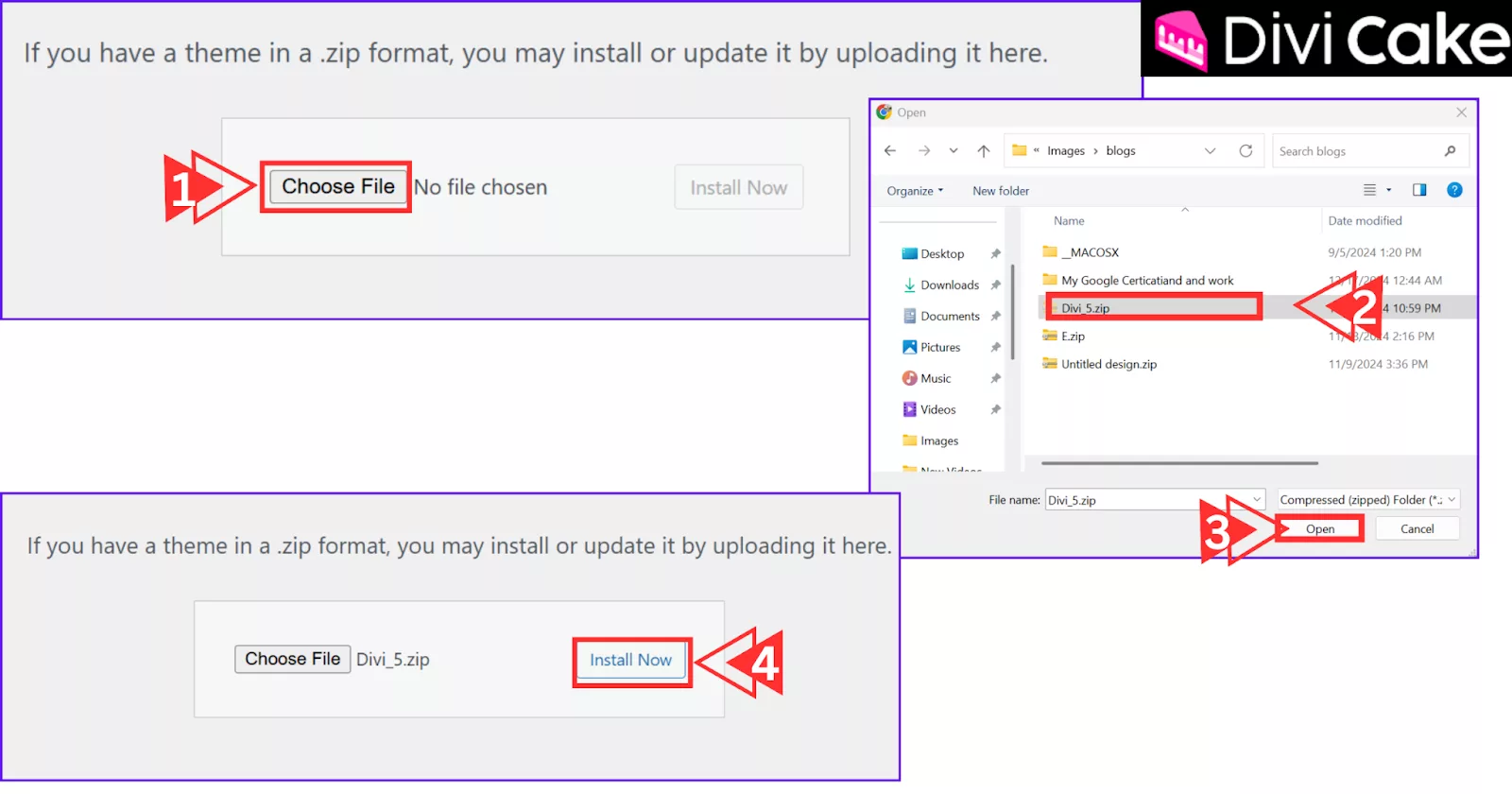Click the pin icon beside Videos
Viewport: 1512px width, 794px height.
995,410
